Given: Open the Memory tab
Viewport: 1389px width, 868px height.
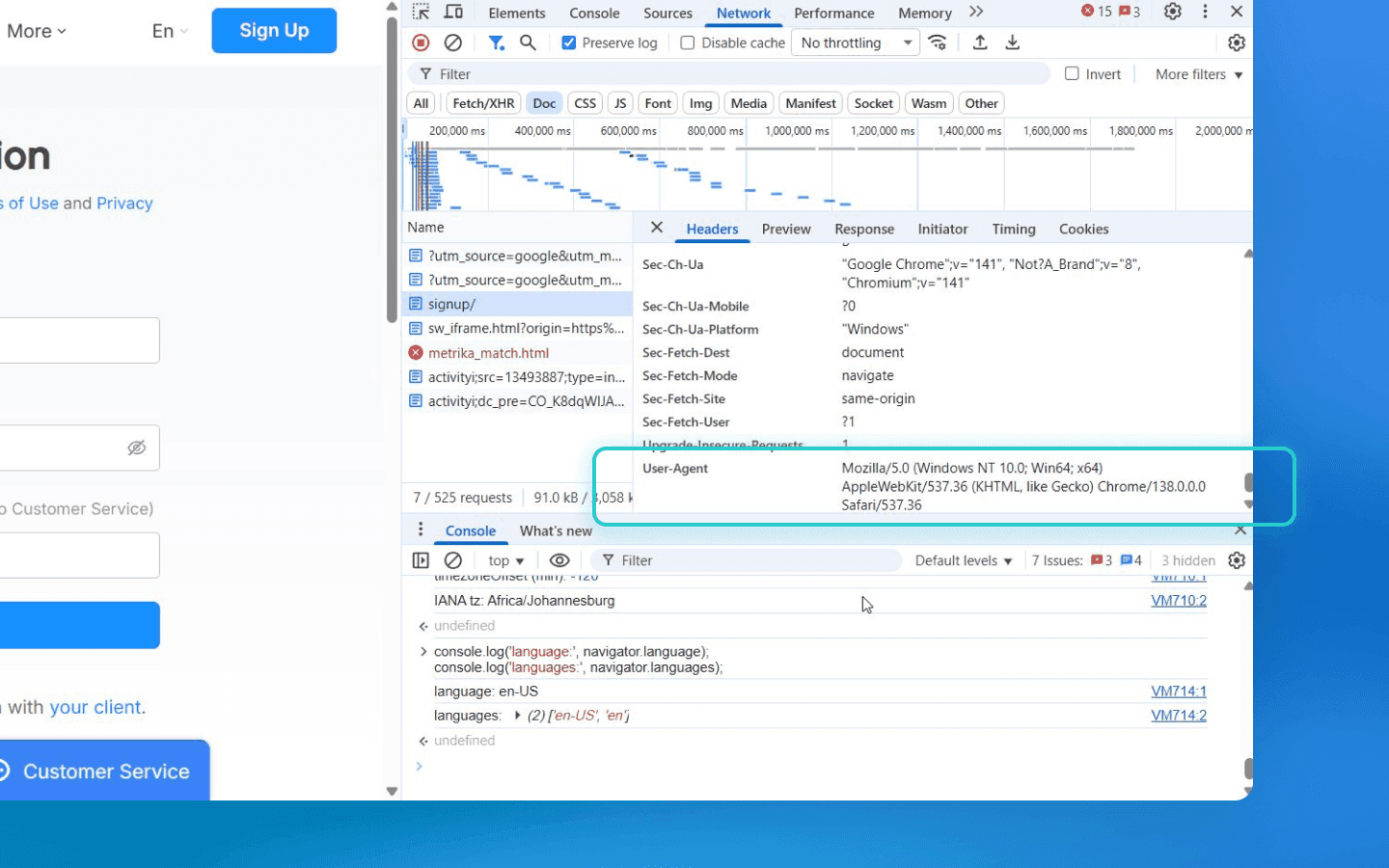Looking at the screenshot, I should pyautogui.click(x=925, y=14).
